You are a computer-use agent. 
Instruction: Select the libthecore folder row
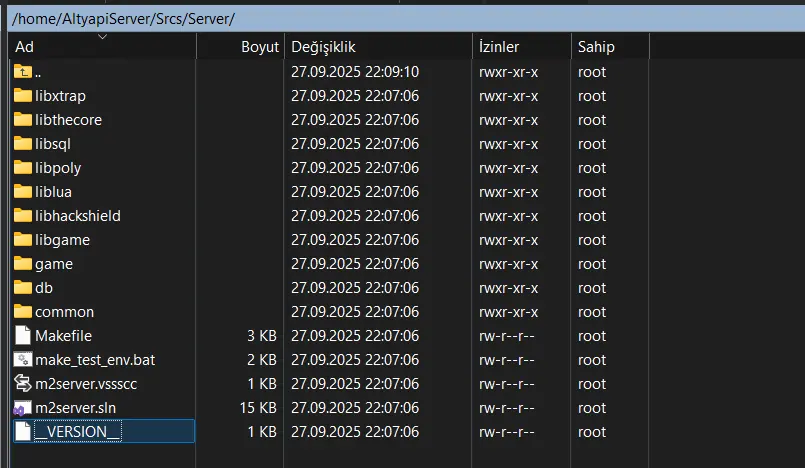pos(68,120)
